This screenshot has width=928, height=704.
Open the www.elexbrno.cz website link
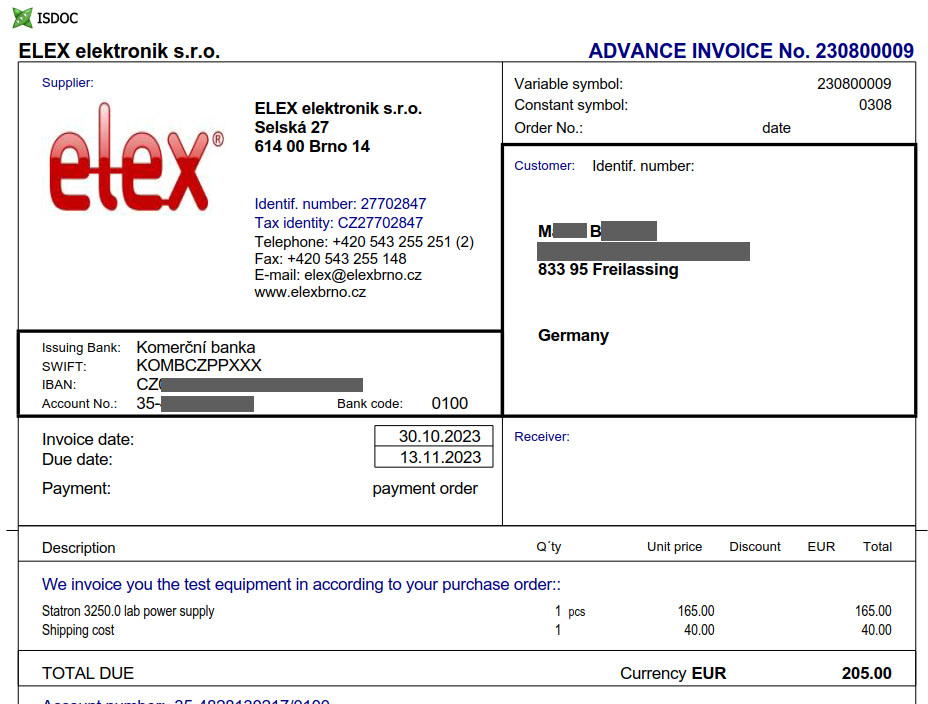tap(310, 292)
